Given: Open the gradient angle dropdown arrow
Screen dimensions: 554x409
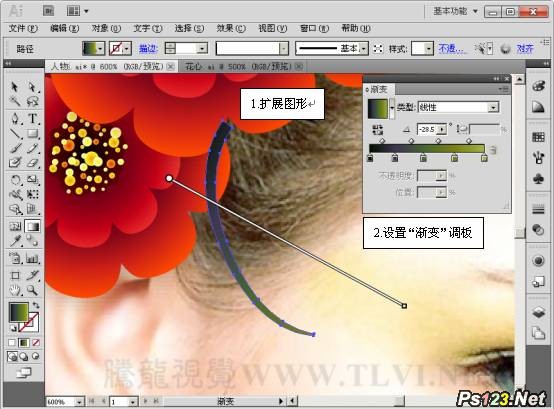Looking at the screenshot, I should click(442, 130).
